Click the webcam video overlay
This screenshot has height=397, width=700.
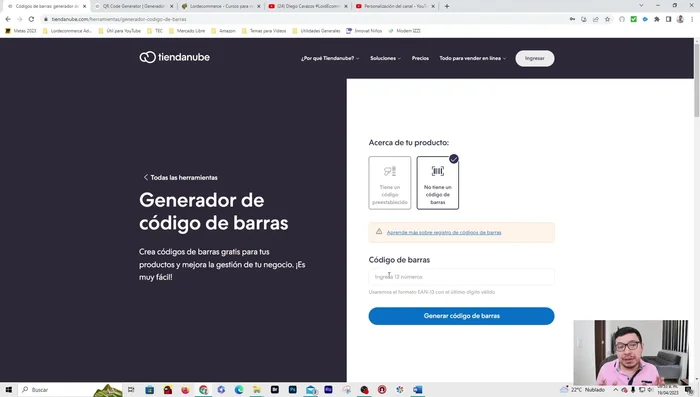631,352
